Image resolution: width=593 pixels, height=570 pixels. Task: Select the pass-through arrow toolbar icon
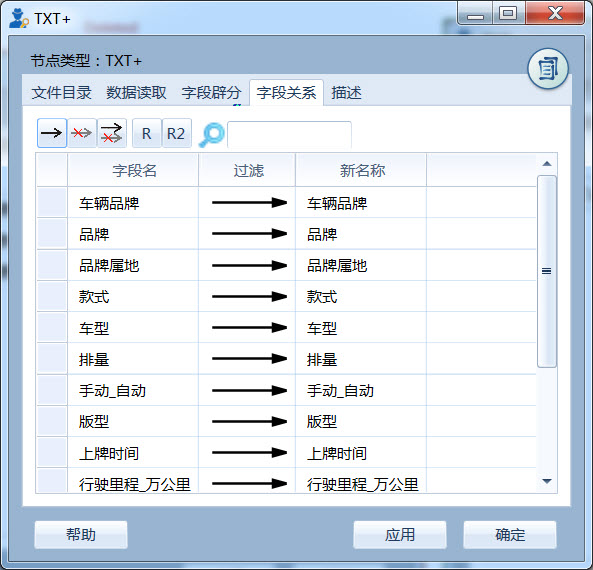[x=52, y=133]
